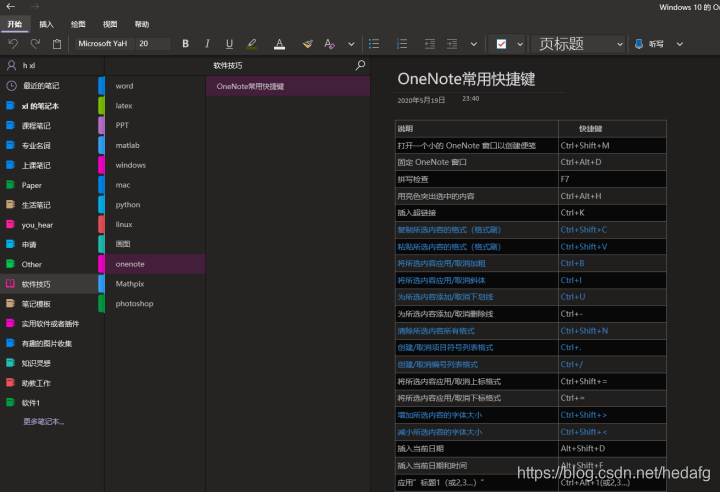Click the Ctrl+Shift+V shortcut cell
The image size is (720, 492).
pyautogui.click(x=612, y=247)
